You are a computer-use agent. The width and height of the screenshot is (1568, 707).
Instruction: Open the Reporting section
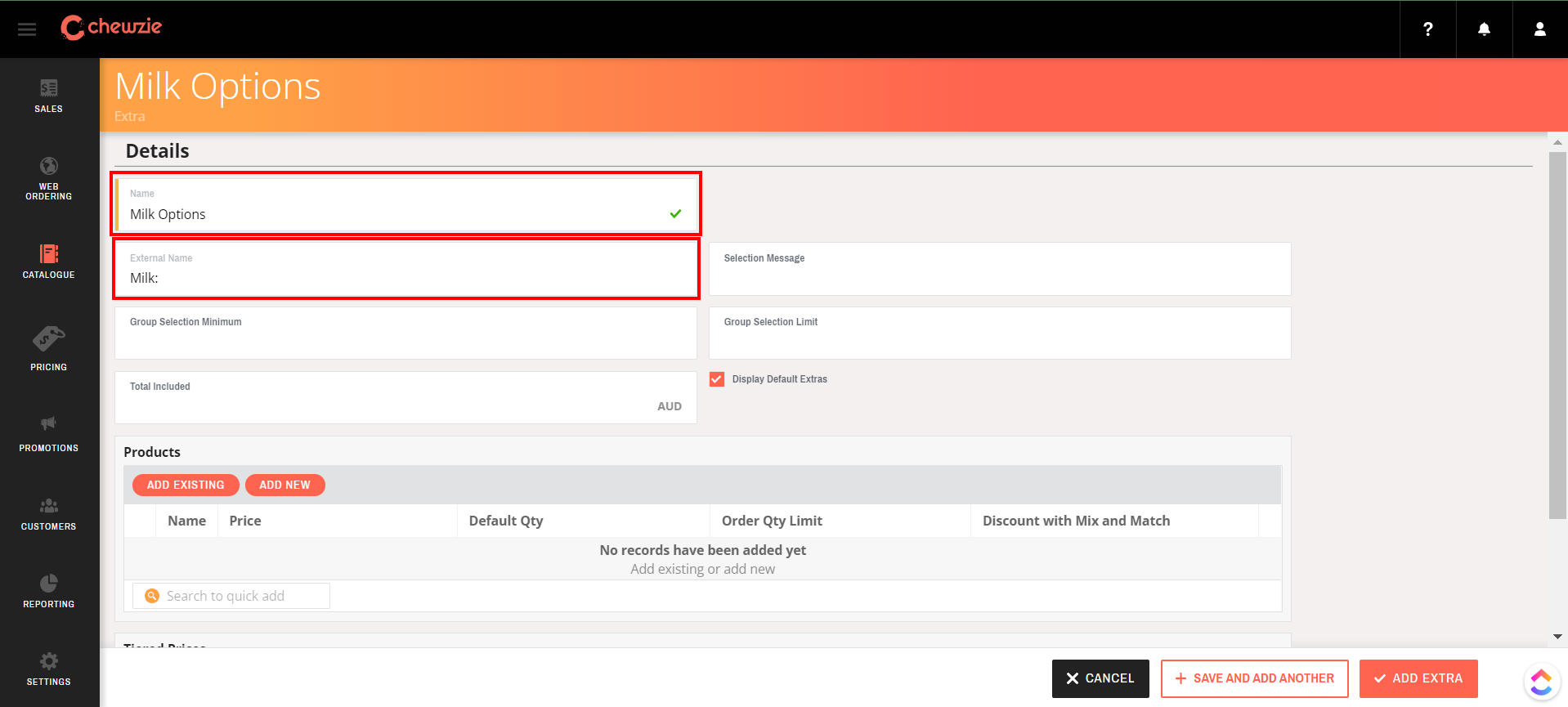coord(49,591)
